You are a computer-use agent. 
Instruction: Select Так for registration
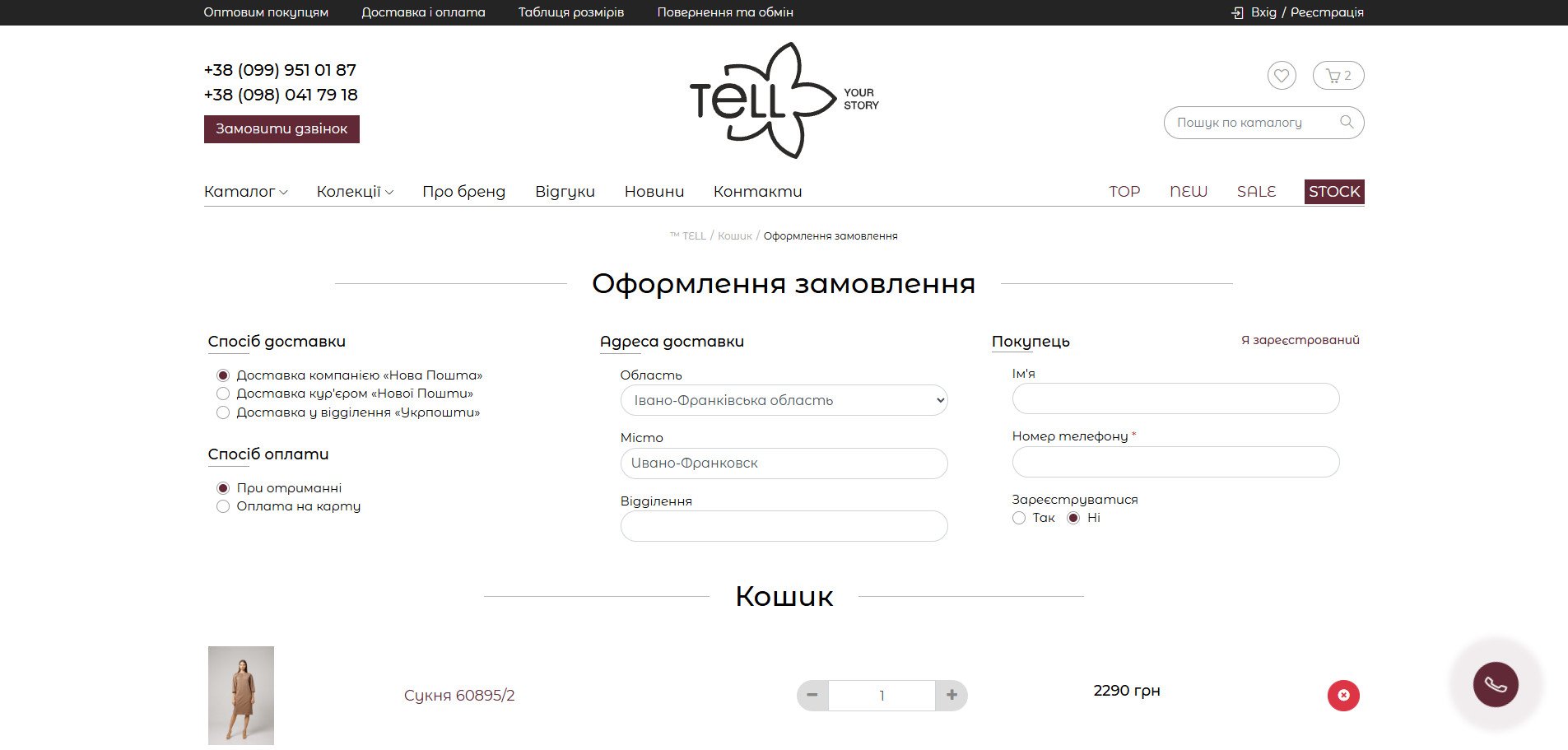tap(1019, 518)
